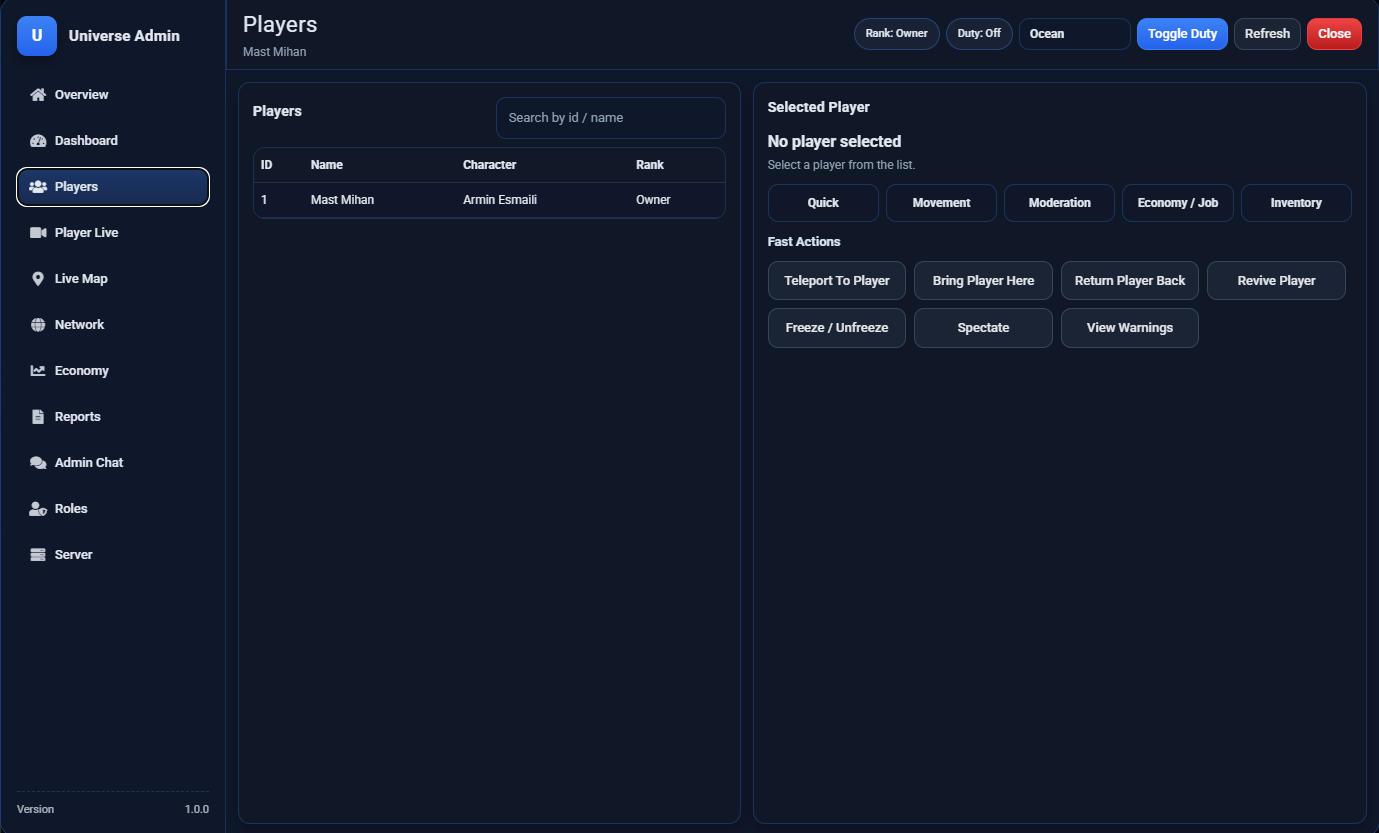The image size is (1379, 833).
Task: Click the Rank column header
Action: [x=650, y=165]
